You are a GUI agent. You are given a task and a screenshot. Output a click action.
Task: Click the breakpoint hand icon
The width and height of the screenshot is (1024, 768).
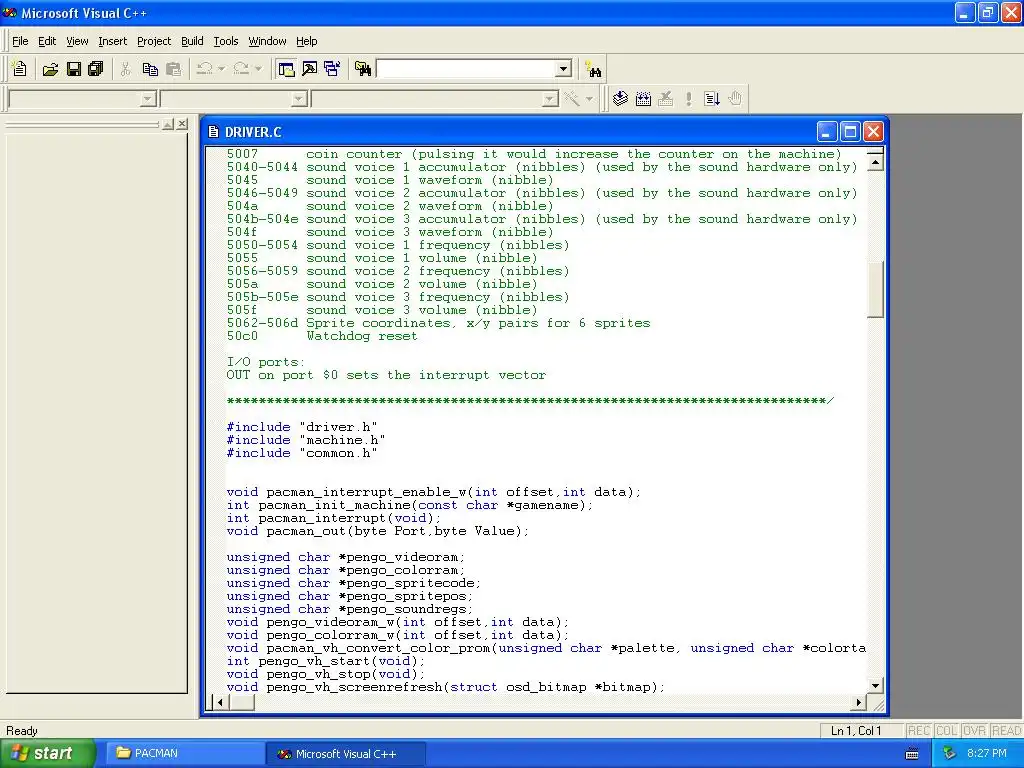(x=735, y=99)
